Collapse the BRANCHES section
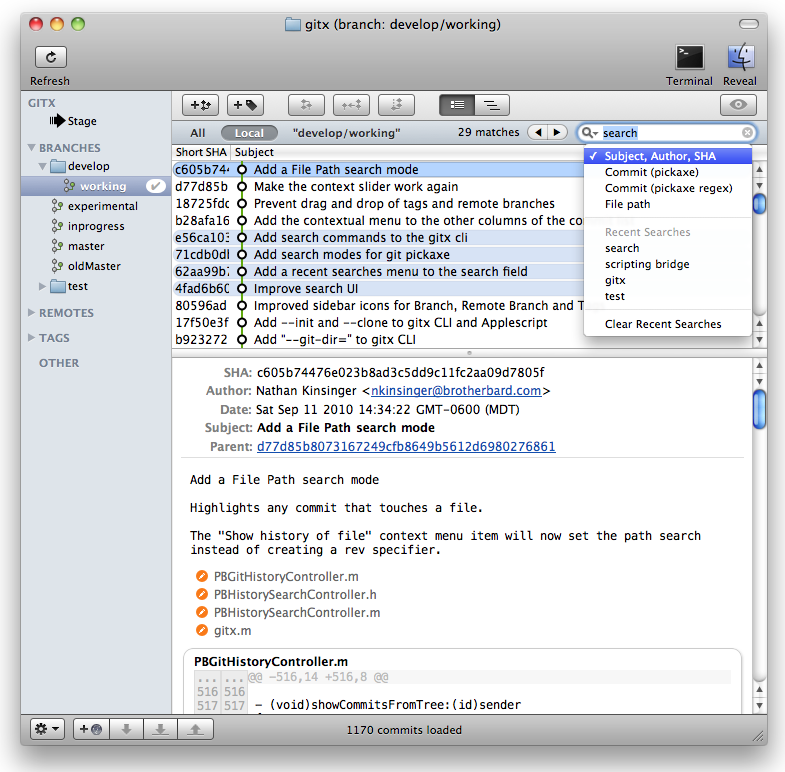The height and width of the screenshot is (772, 785). coord(32,148)
